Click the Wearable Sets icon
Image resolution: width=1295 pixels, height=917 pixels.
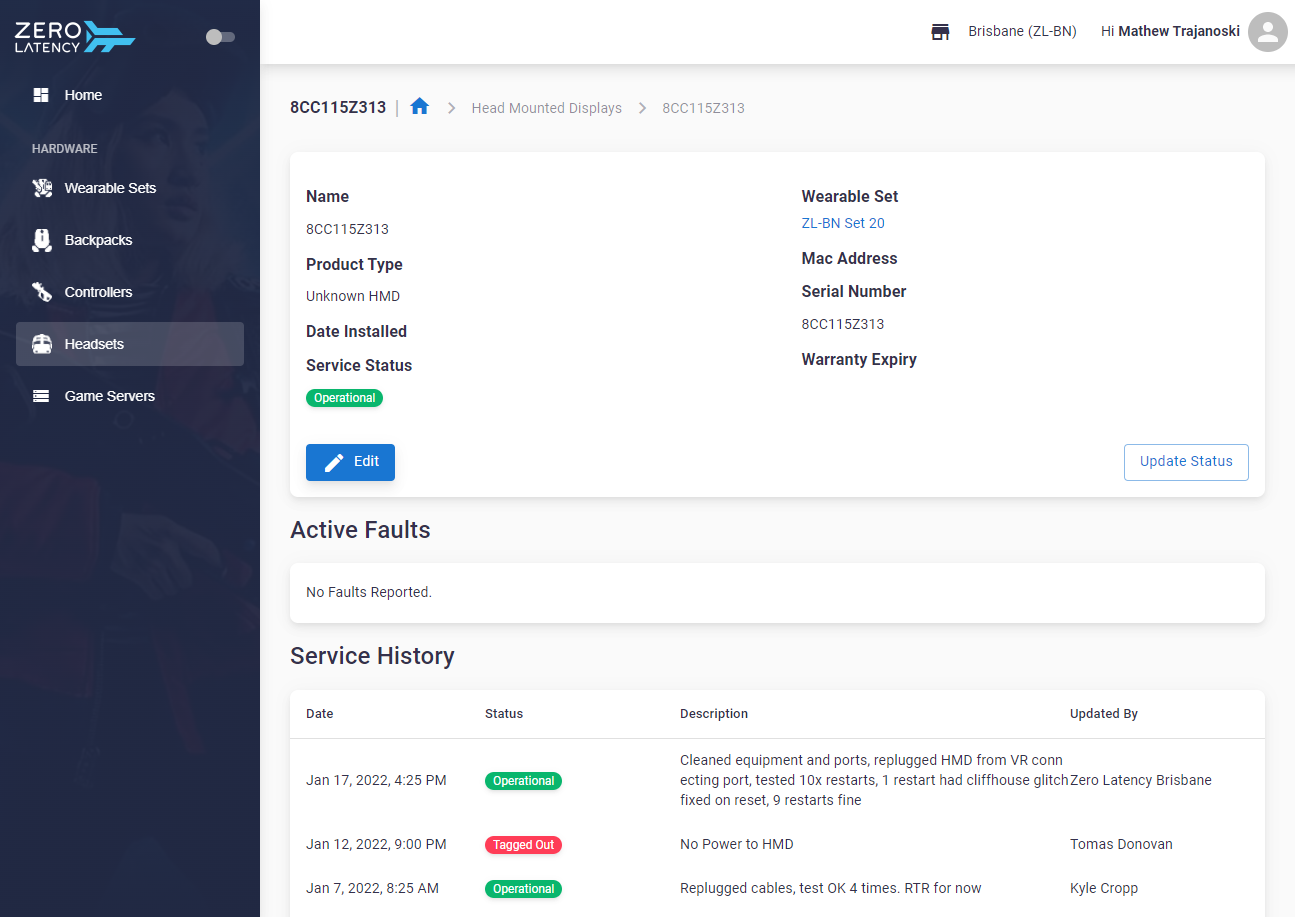coord(41,188)
